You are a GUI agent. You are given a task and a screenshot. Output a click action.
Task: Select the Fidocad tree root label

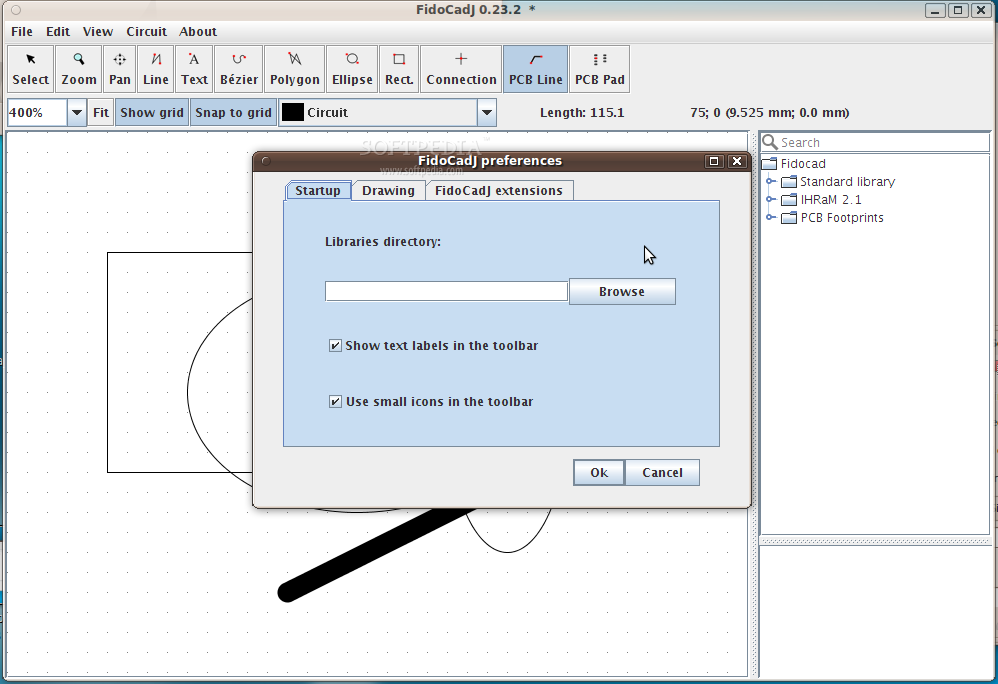point(803,164)
